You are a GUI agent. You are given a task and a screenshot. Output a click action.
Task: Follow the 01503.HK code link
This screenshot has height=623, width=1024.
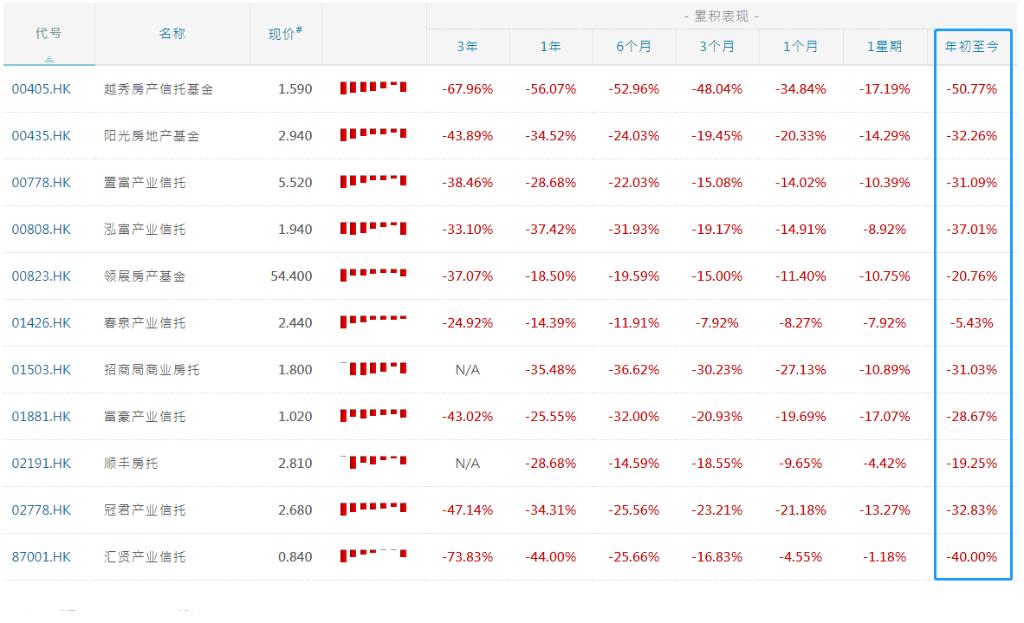41,370
